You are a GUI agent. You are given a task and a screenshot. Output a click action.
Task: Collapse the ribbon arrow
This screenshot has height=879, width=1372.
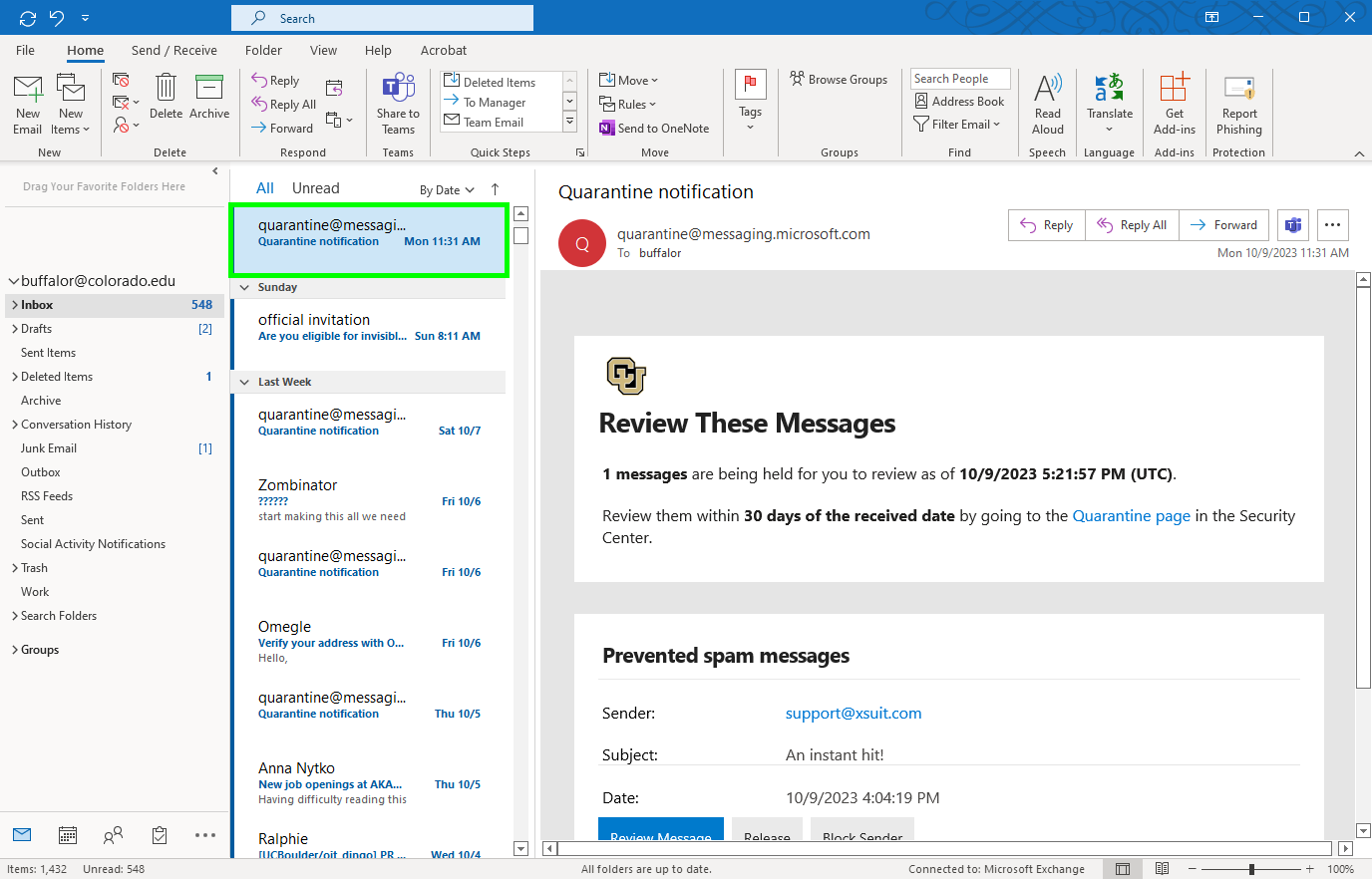(x=1358, y=153)
